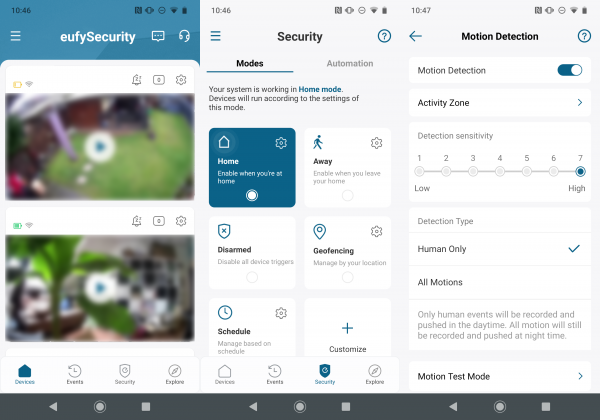The width and height of the screenshot is (600, 420).
Task: Open Devices tab in first screen
Action: coord(25,374)
